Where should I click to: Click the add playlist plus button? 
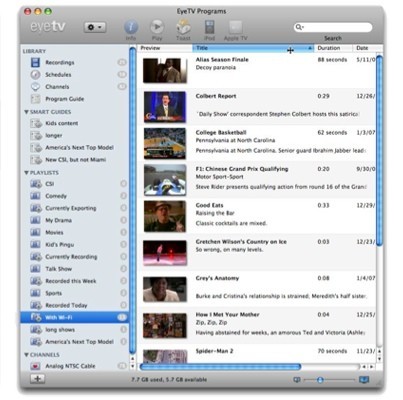(37, 379)
